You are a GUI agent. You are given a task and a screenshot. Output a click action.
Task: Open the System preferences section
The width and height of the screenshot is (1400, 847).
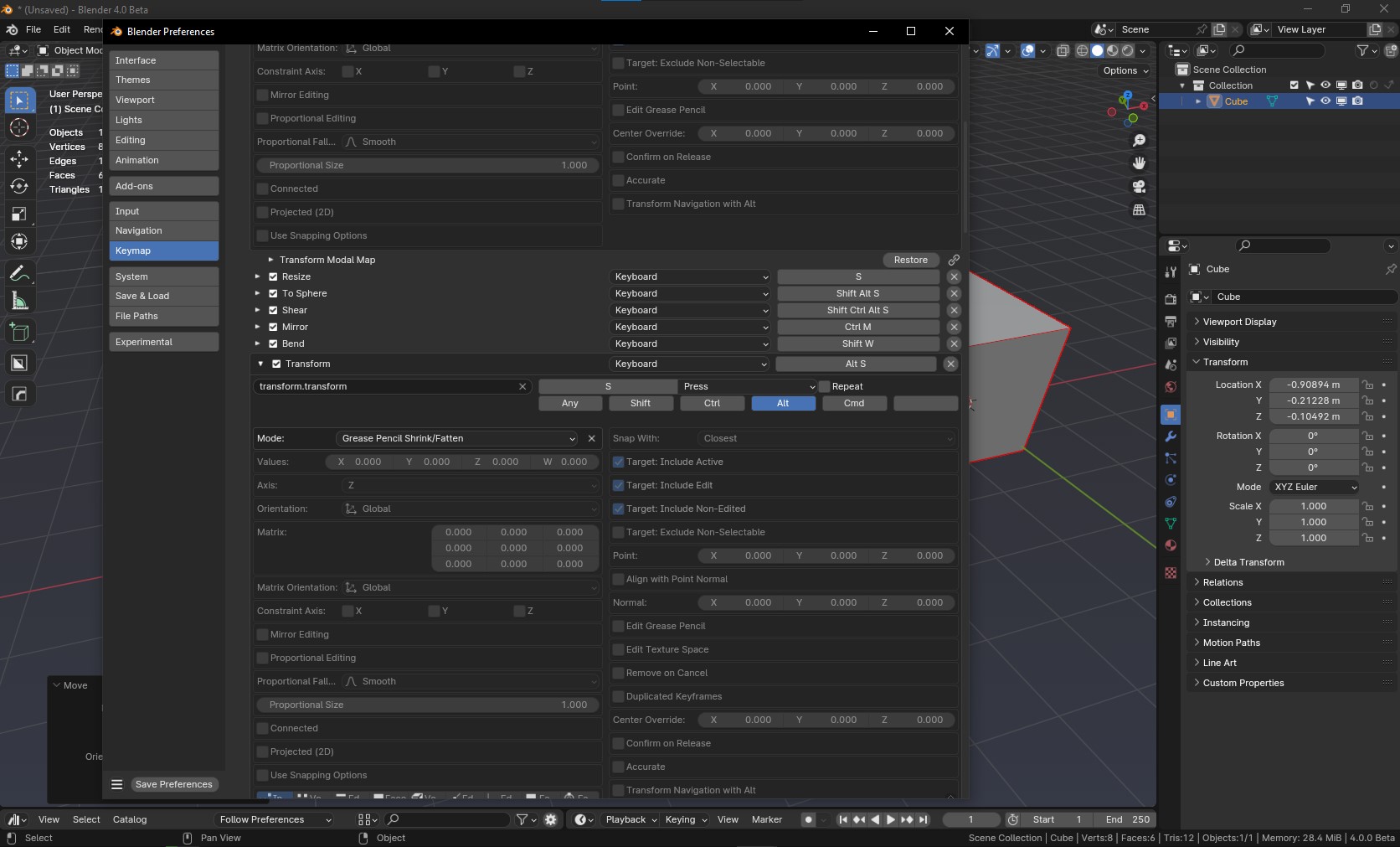coord(163,276)
